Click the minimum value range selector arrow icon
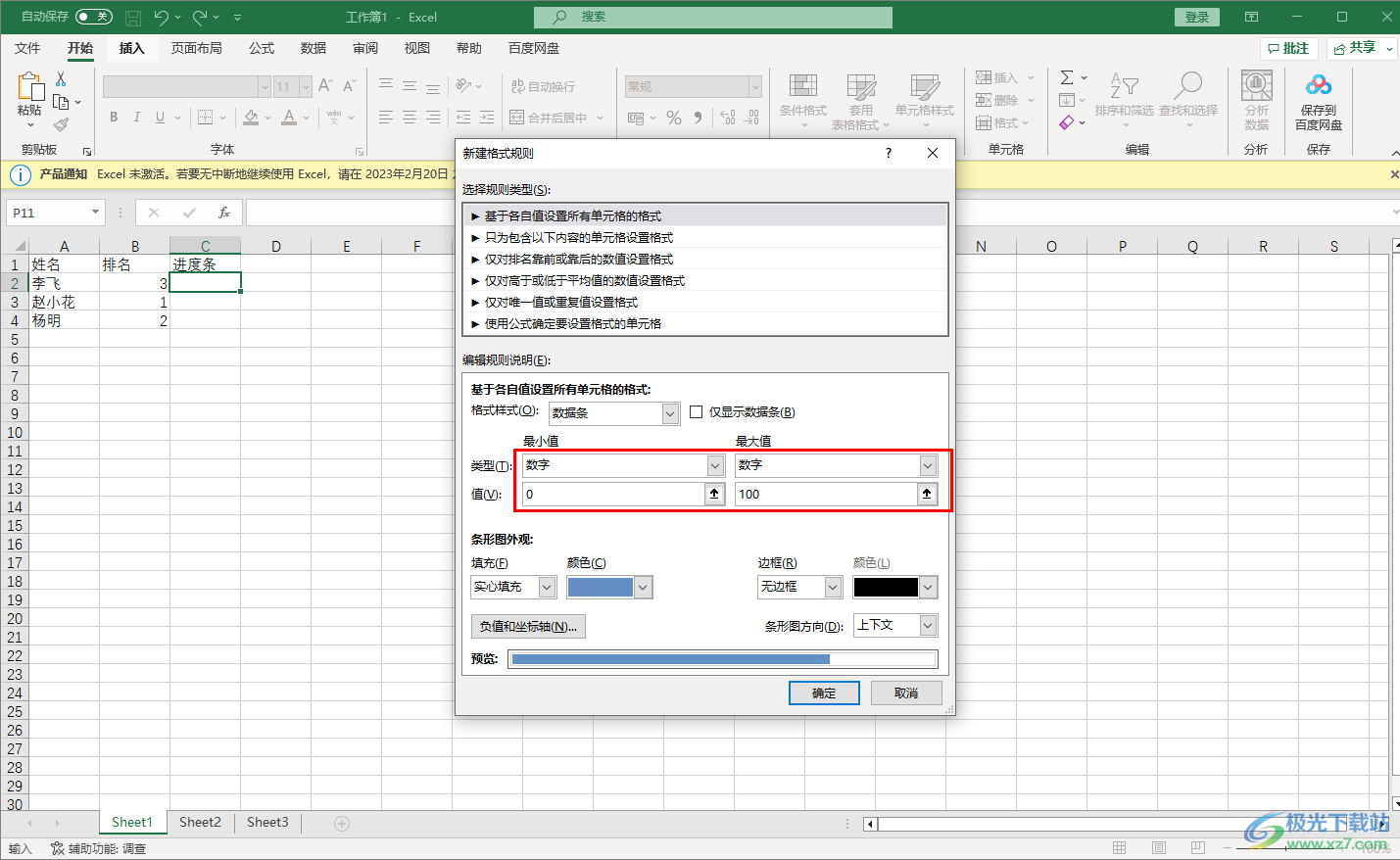 click(714, 494)
